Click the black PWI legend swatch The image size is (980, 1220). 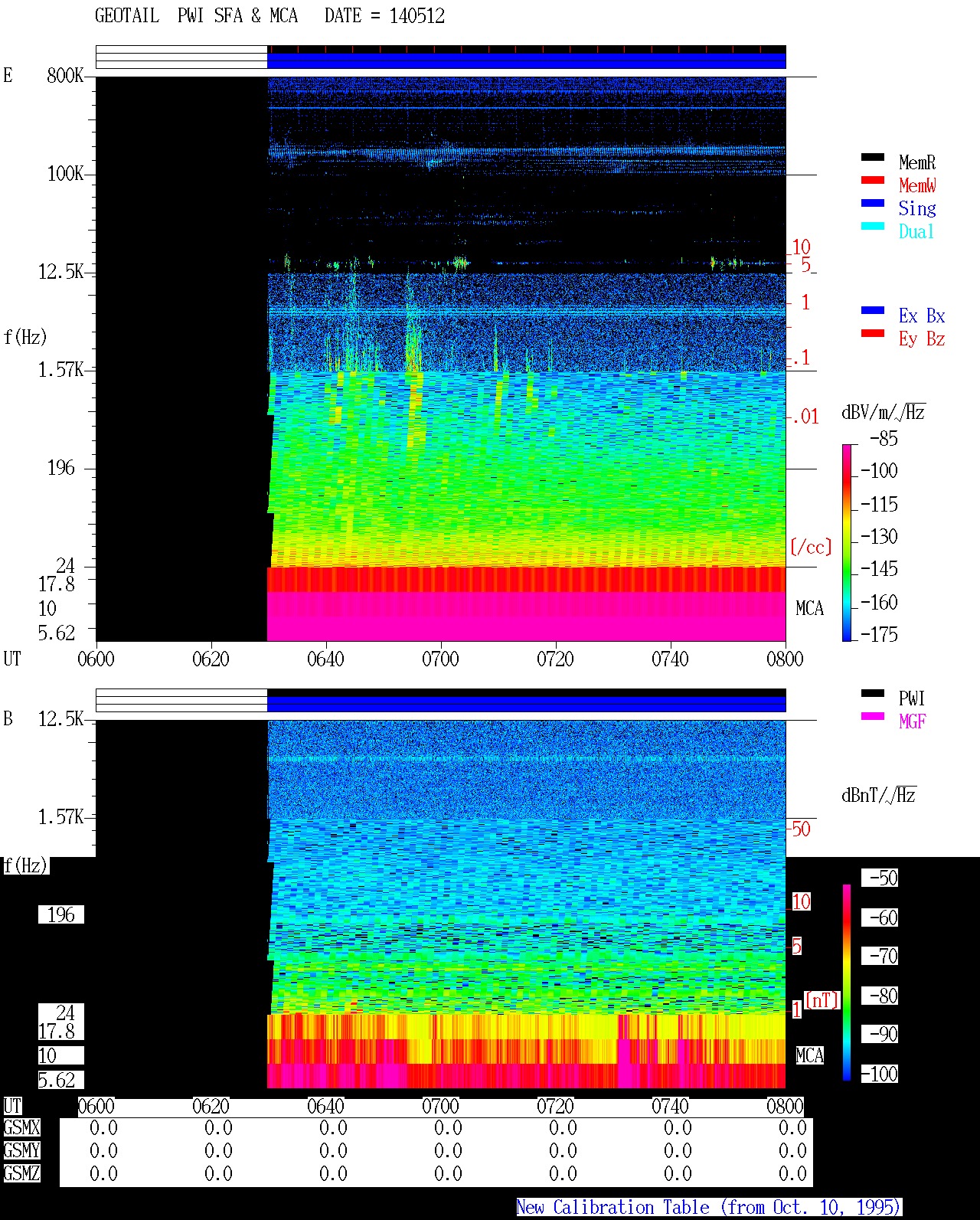[x=873, y=693]
